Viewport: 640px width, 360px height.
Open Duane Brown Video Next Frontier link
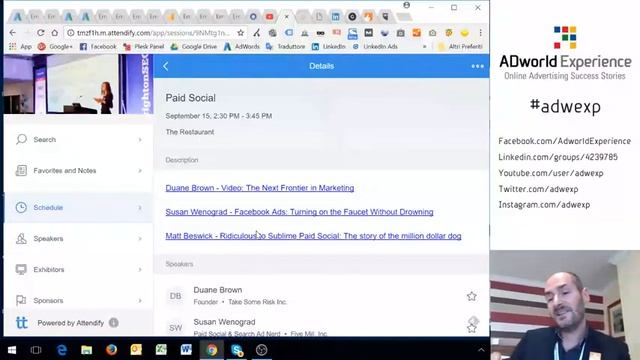click(x=260, y=188)
